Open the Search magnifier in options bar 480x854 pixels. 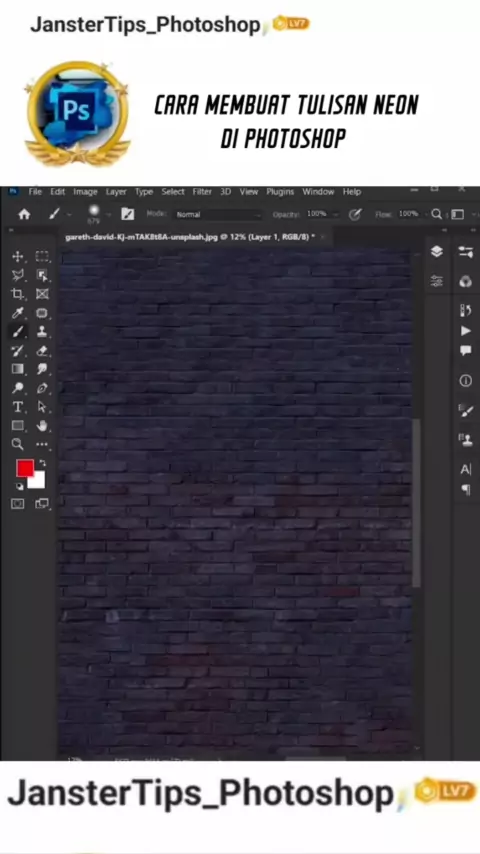coord(436,214)
